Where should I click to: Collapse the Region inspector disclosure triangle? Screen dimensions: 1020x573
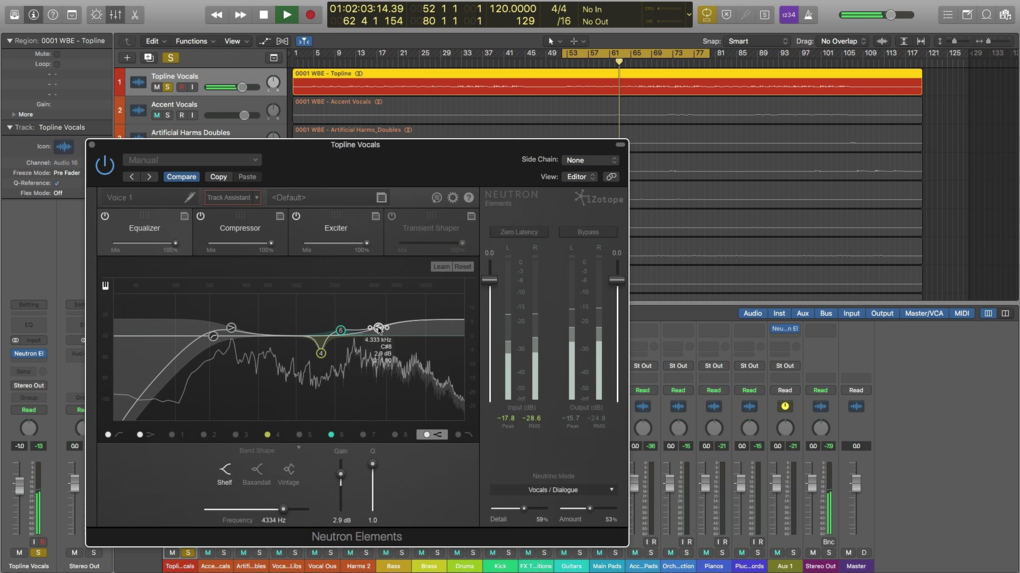(9, 40)
